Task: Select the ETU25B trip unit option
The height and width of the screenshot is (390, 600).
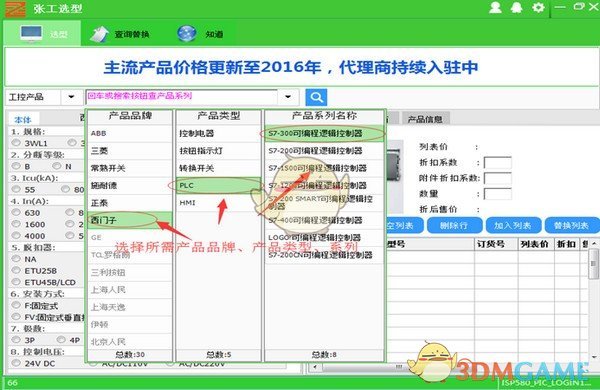Action: (x=16, y=270)
